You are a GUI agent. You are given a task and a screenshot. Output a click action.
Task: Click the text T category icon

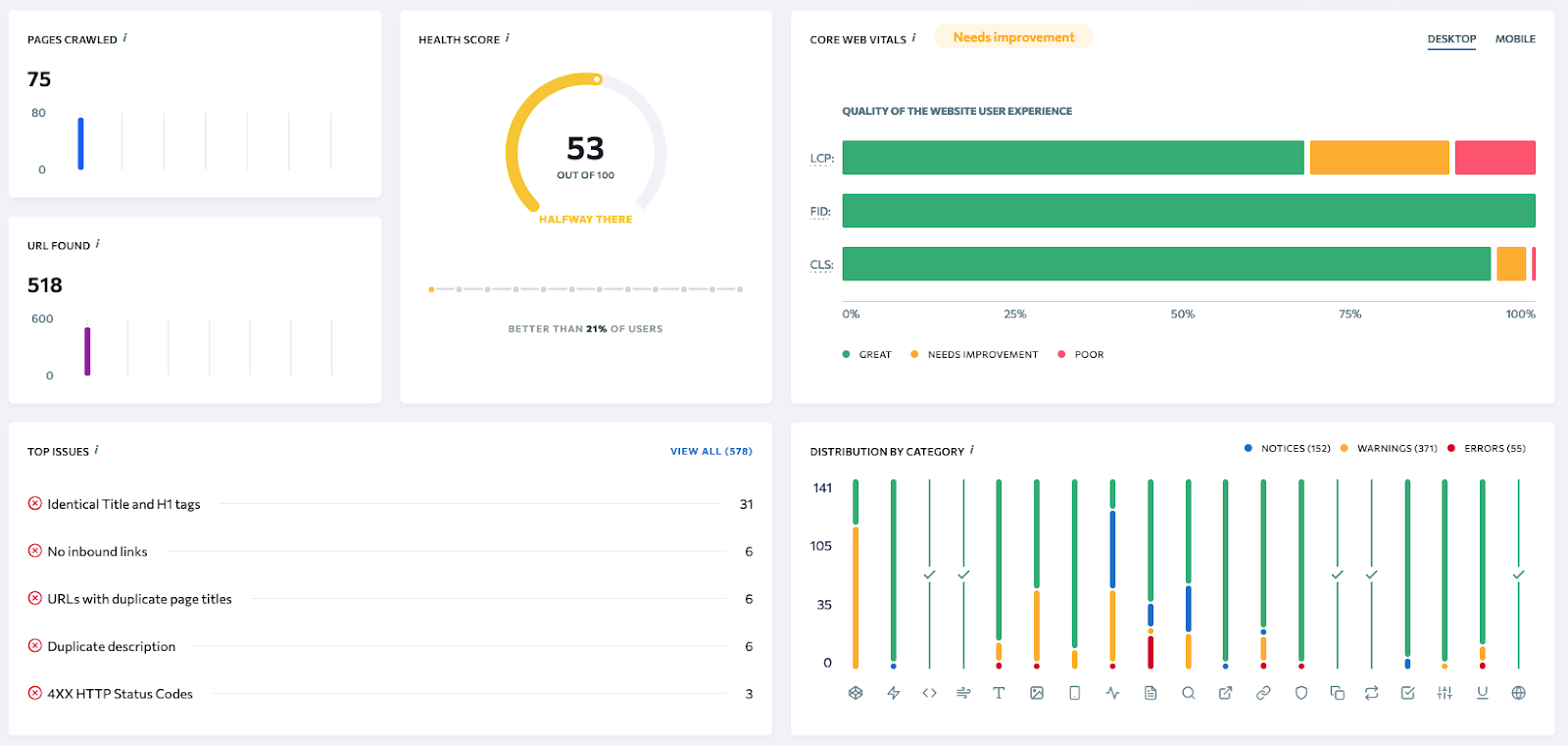[999, 693]
